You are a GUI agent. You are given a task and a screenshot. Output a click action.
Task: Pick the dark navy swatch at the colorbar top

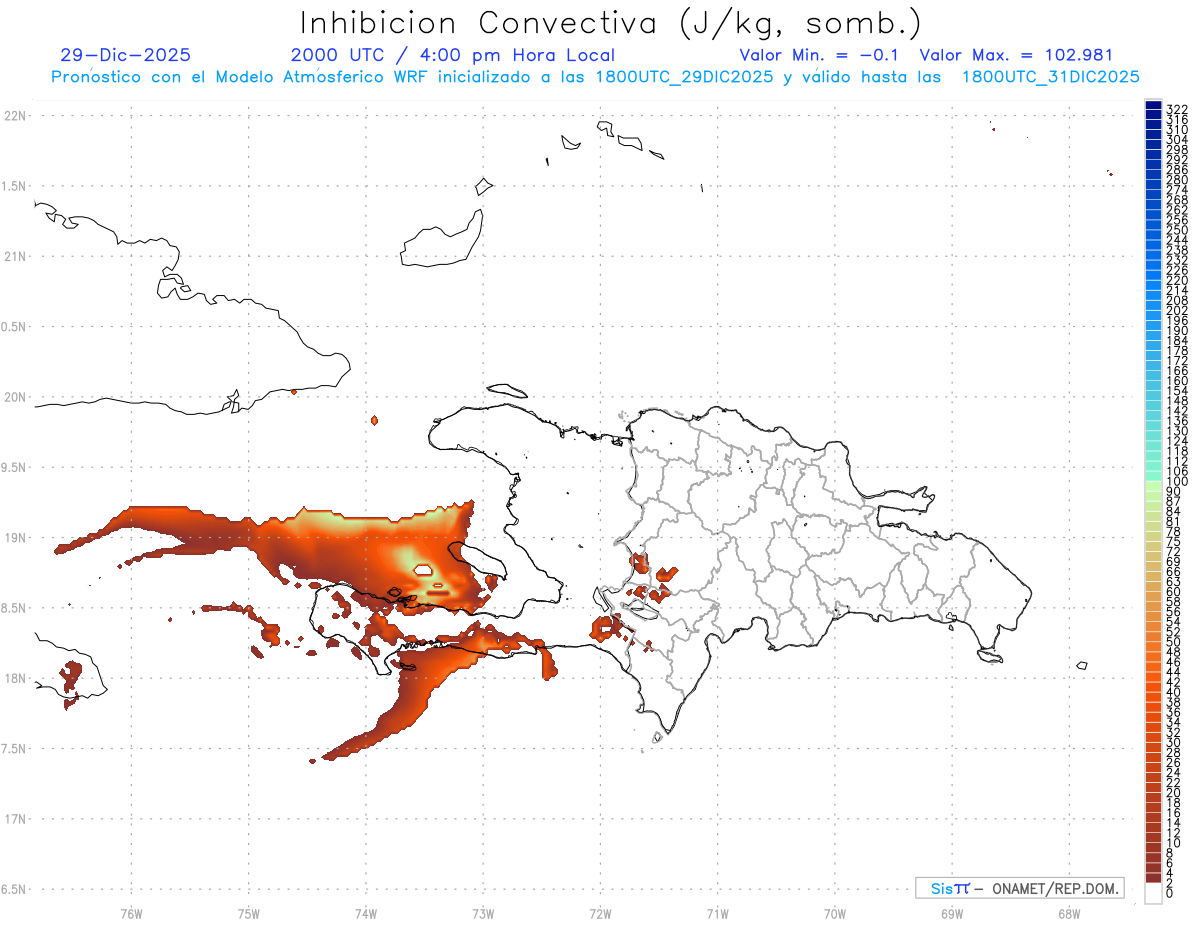pos(1153,105)
